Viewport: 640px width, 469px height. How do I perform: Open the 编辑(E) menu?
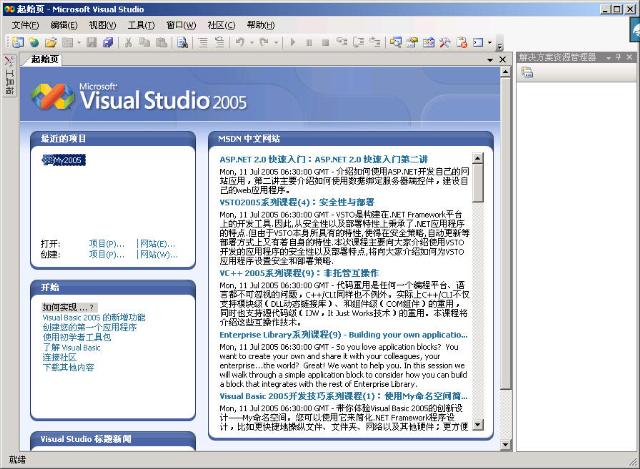pos(64,25)
